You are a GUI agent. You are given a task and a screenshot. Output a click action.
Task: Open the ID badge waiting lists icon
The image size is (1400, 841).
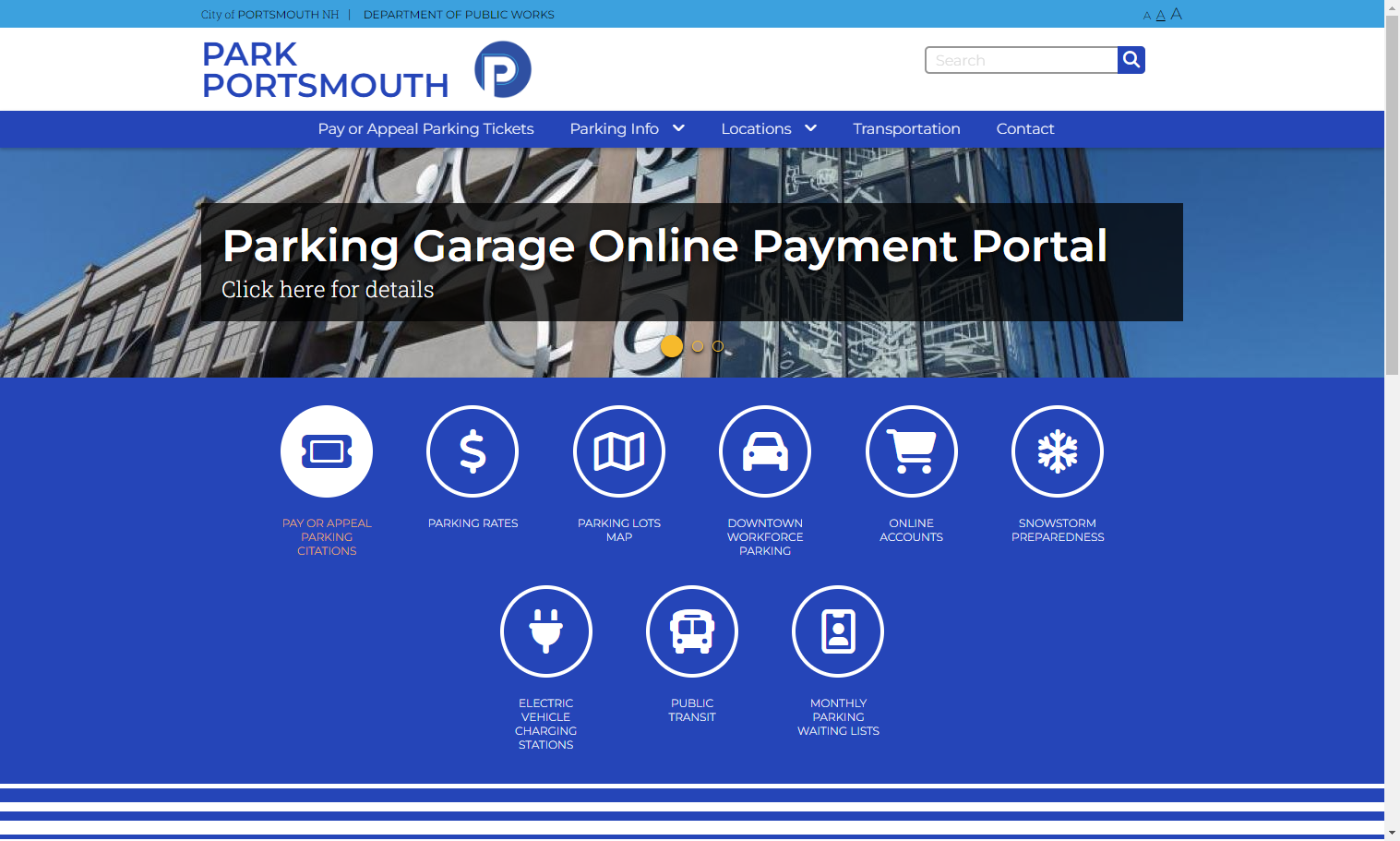click(x=838, y=631)
